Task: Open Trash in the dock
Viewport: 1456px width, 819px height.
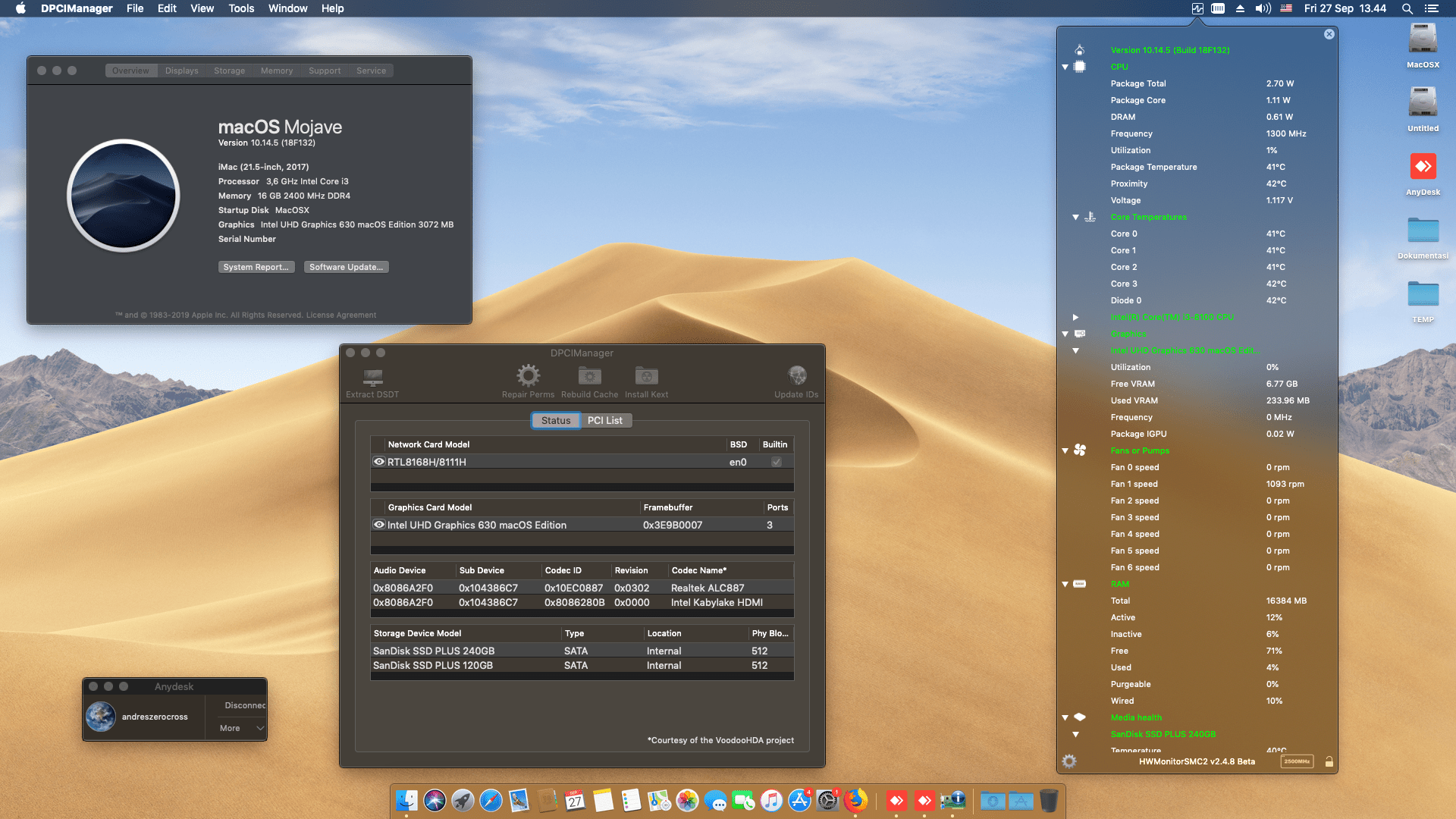Action: (x=1049, y=800)
